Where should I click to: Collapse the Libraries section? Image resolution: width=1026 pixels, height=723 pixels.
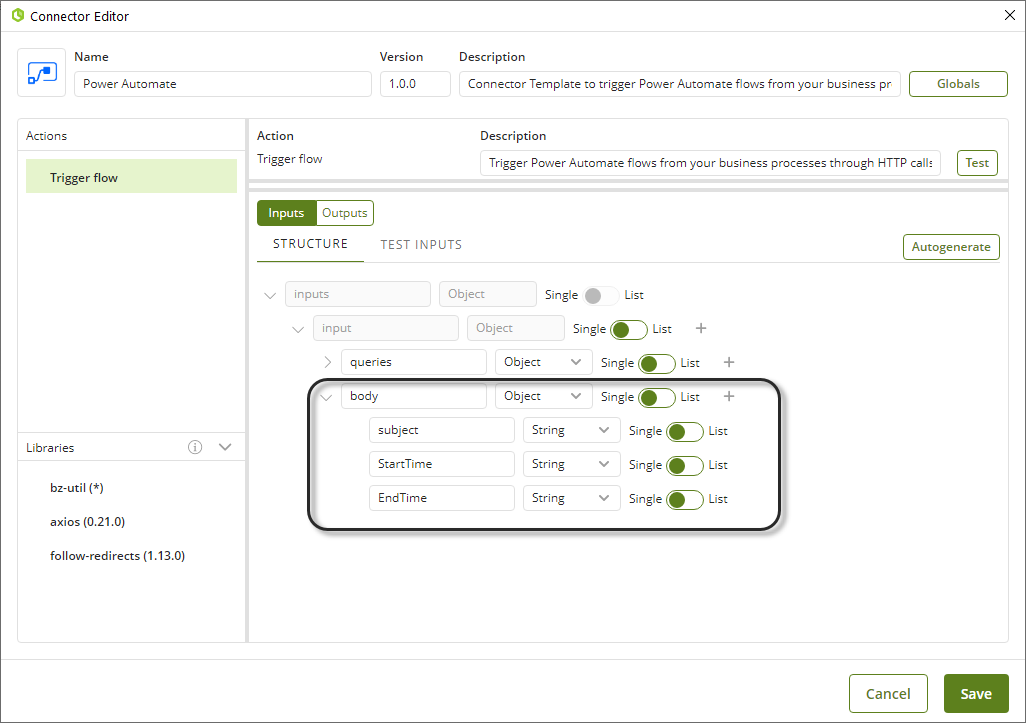tap(225, 447)
